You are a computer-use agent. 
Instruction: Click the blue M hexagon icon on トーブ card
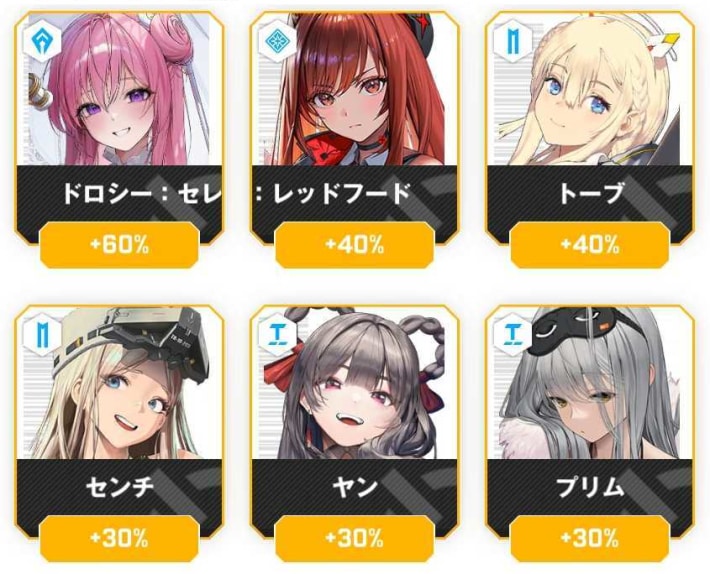[x=514, y=40]
